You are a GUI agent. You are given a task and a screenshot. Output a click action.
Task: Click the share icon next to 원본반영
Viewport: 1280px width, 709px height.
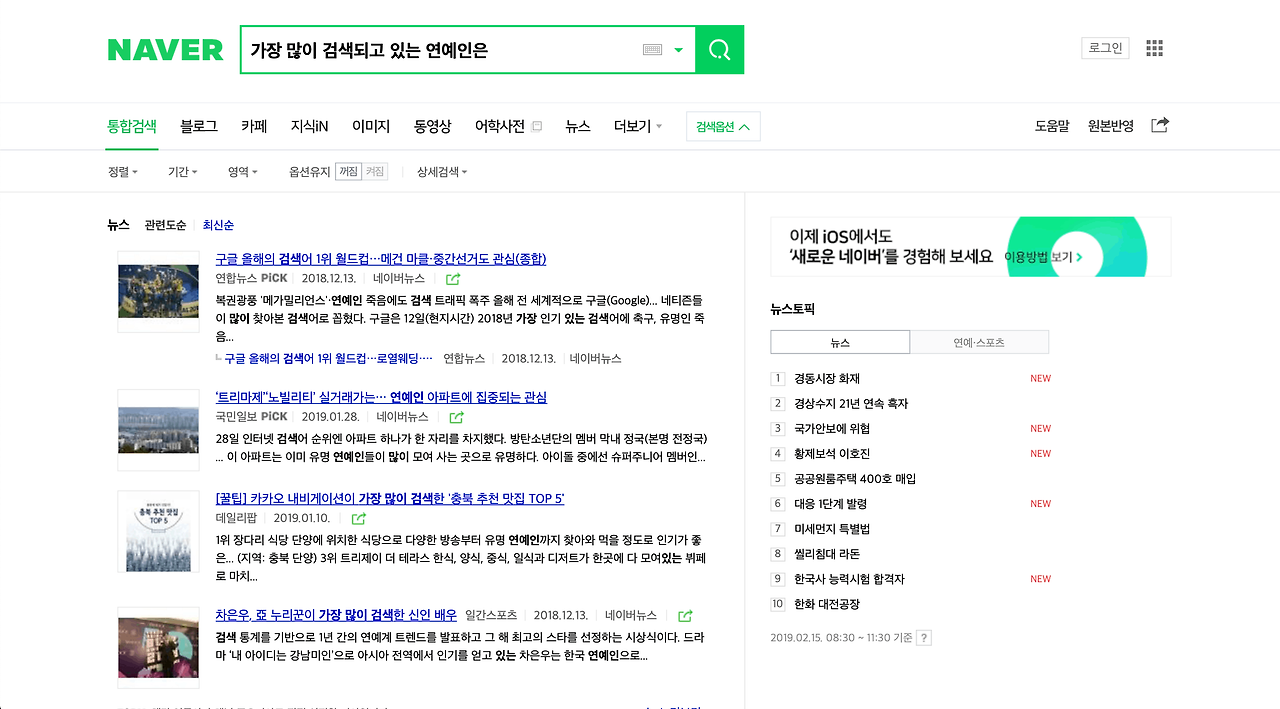(x=1159, y=125)
